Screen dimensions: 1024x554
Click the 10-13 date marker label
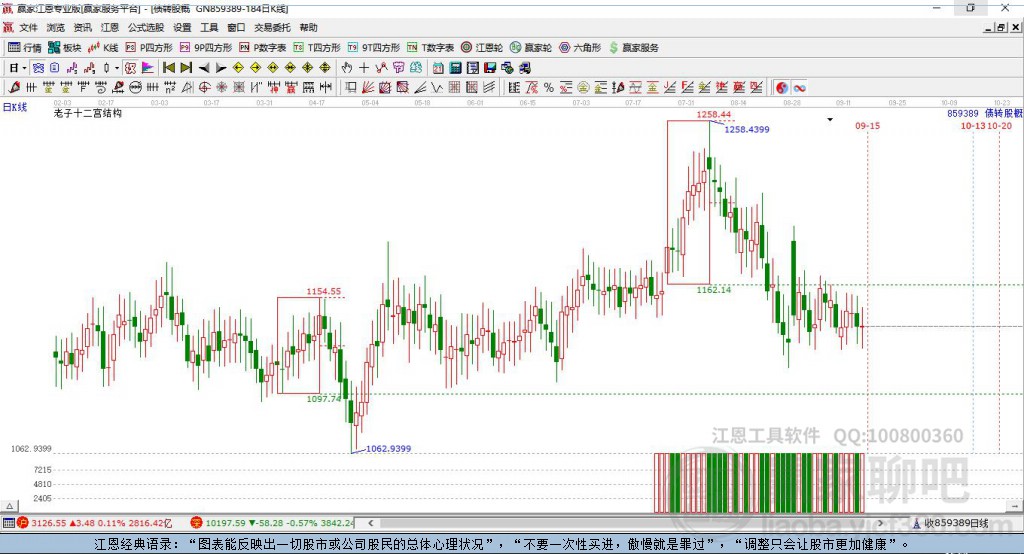point(973,125)
